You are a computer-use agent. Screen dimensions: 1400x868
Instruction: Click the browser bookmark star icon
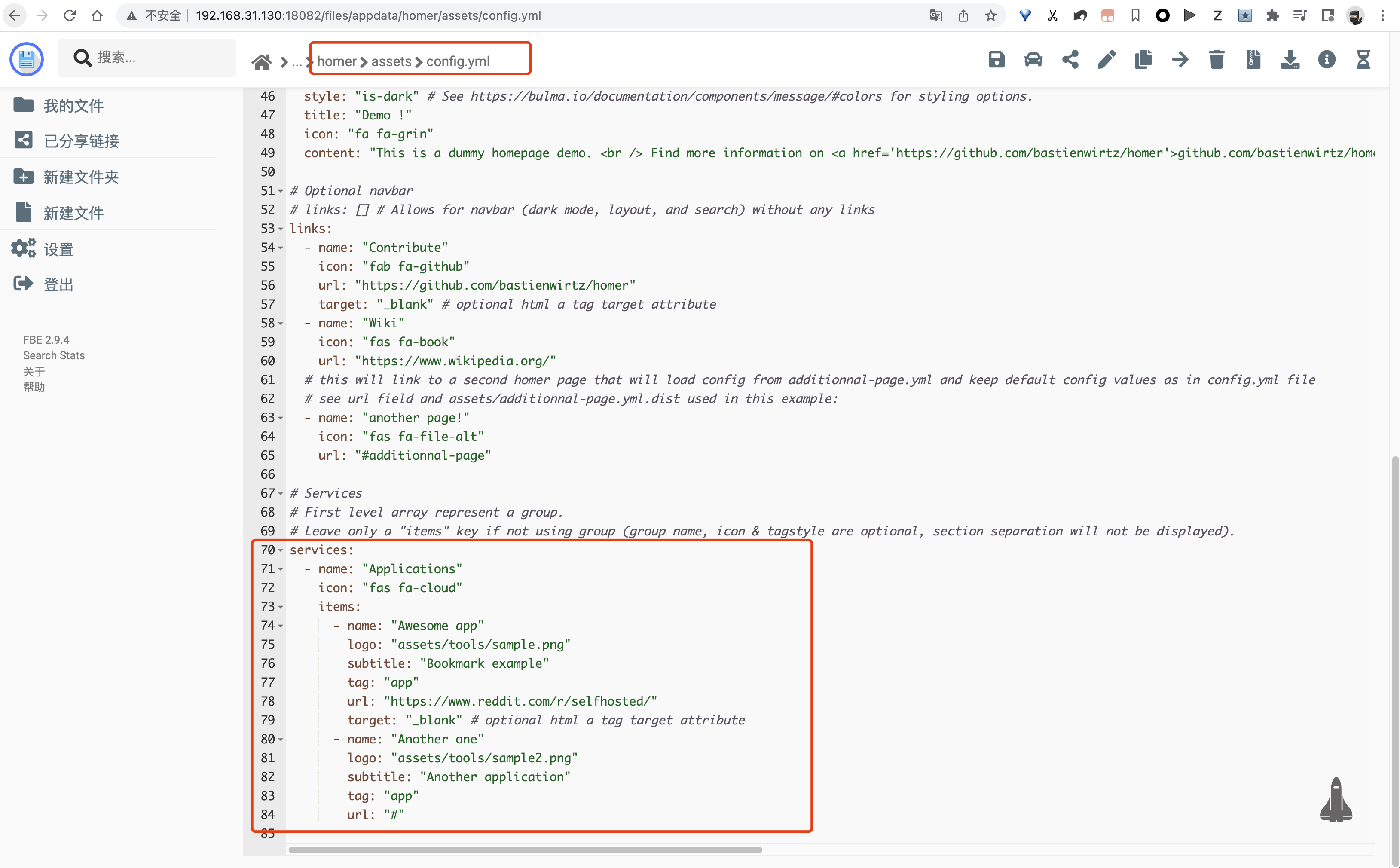tap(991, 15)
